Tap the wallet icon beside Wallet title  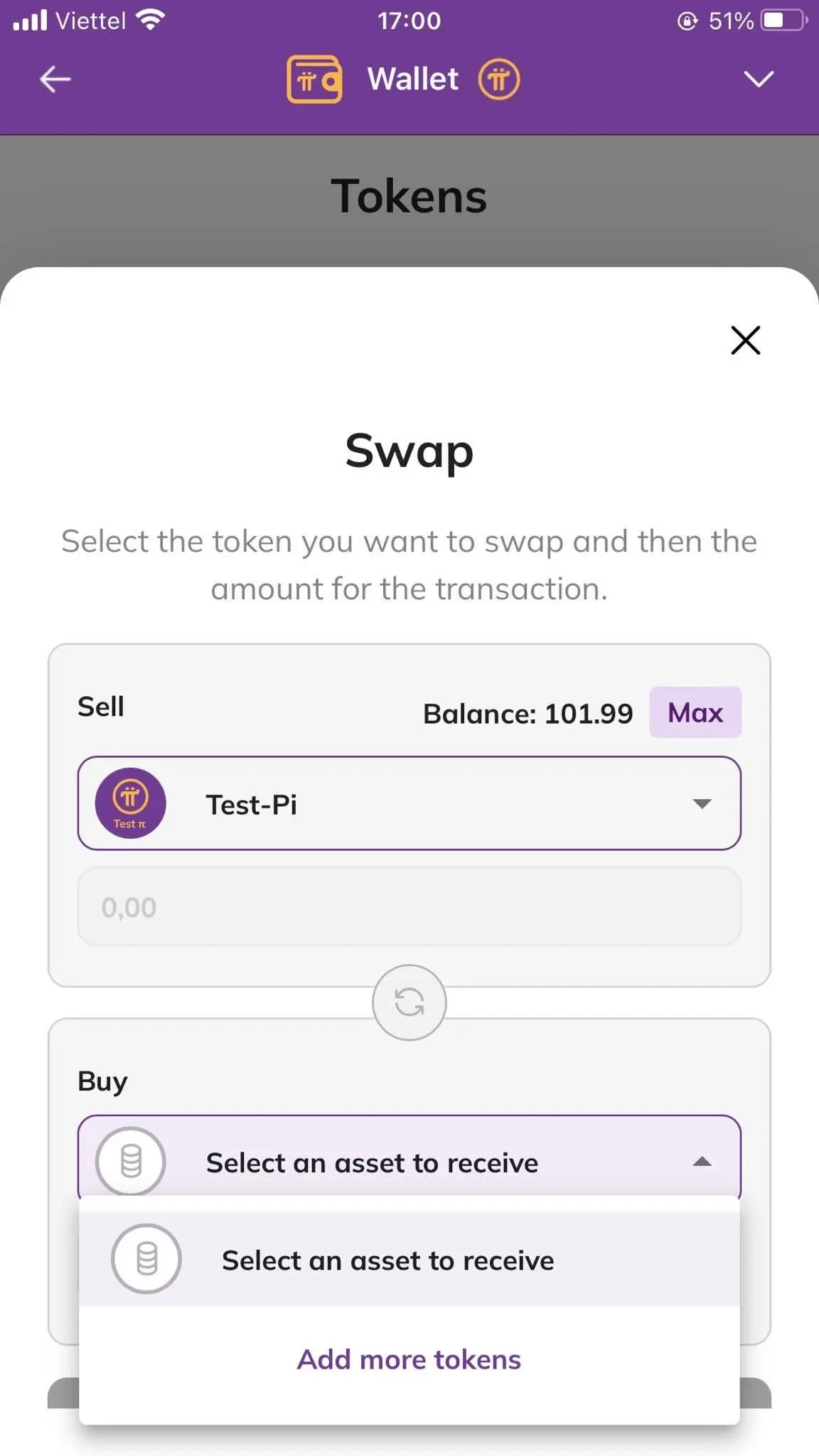pyautogui.click(x=314, y=79)
